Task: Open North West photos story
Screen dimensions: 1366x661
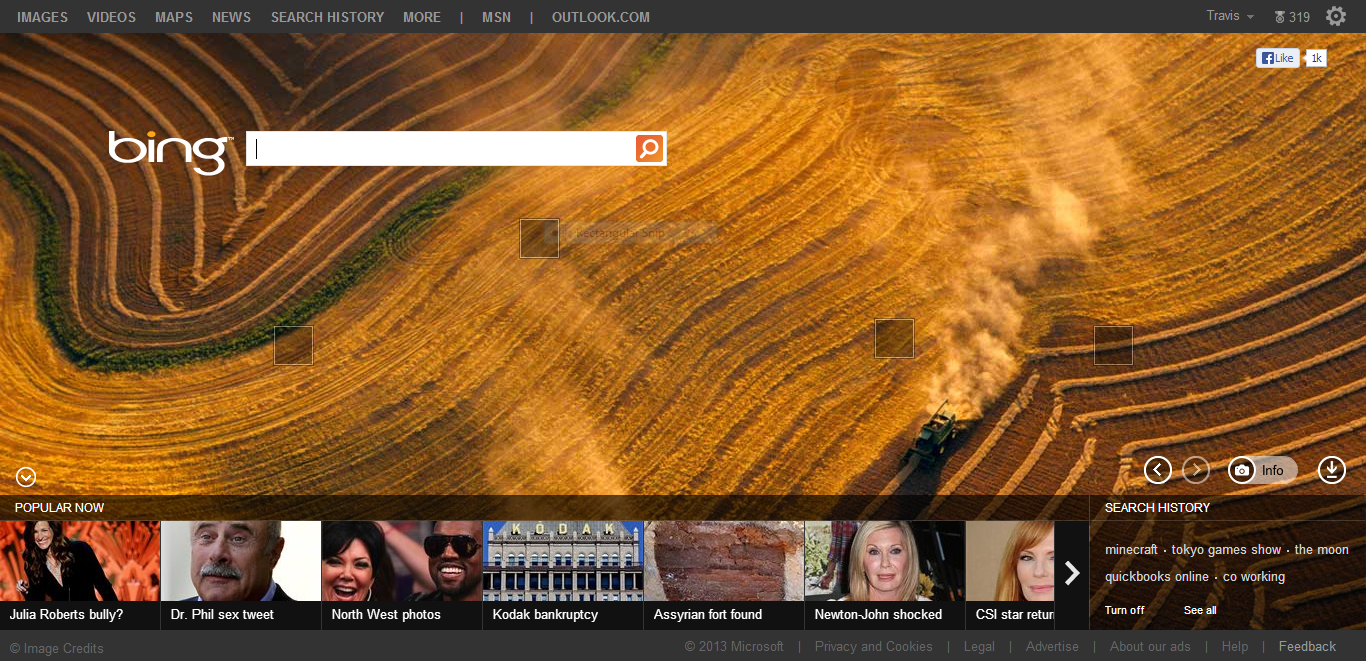Action: coord(402,575)
